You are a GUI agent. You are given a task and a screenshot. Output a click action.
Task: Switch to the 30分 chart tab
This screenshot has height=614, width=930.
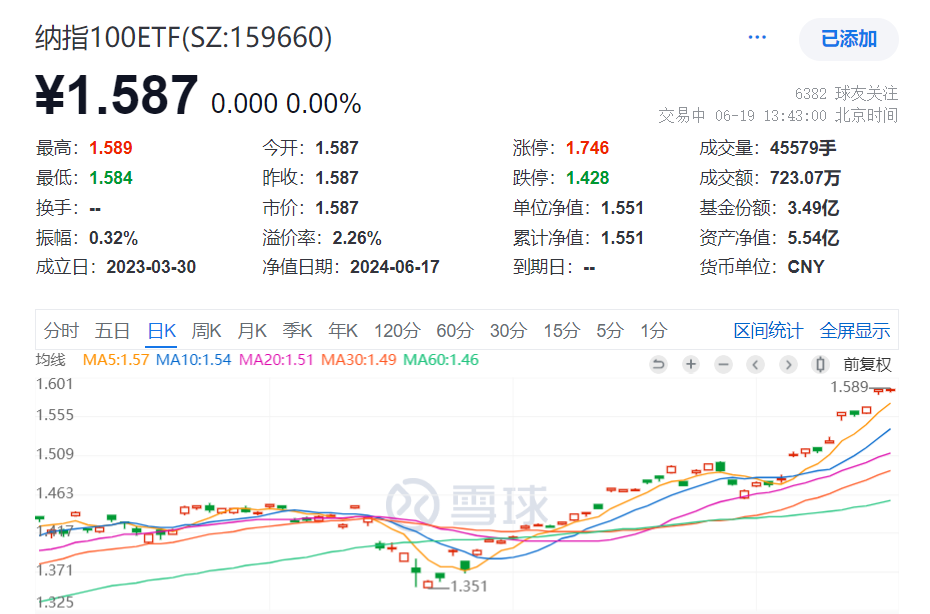[508, 330]
